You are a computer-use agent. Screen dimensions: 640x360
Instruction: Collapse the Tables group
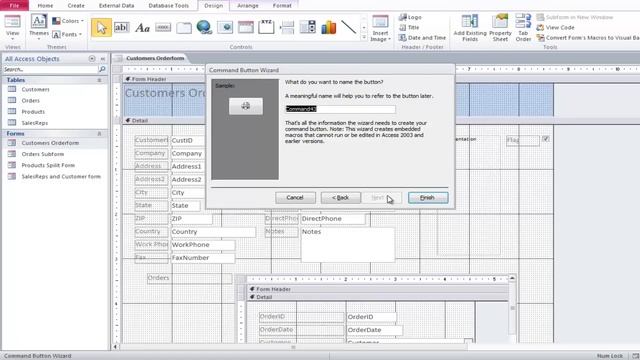(x=99, y=80)
